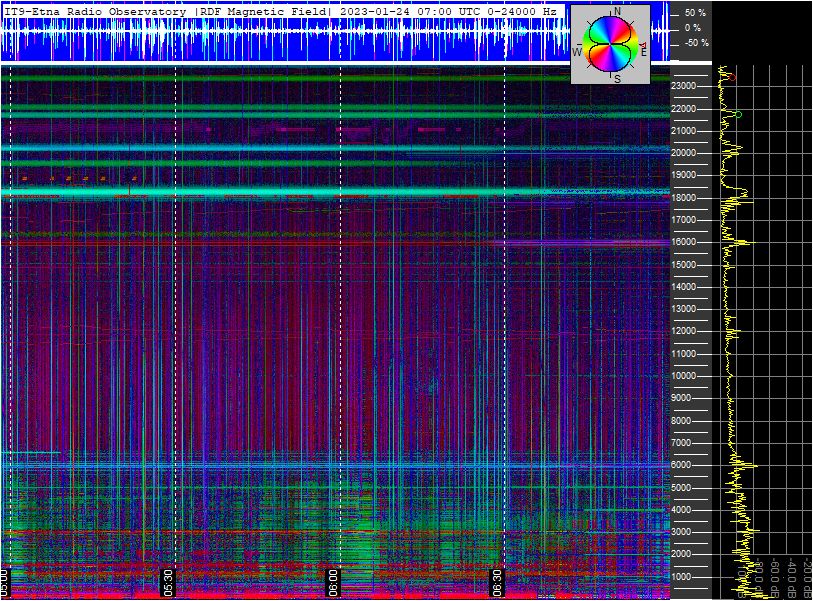Click the 05:30 time marker
Image resolution: width=813 pixels, height=601 pixels.
(169, 582)
